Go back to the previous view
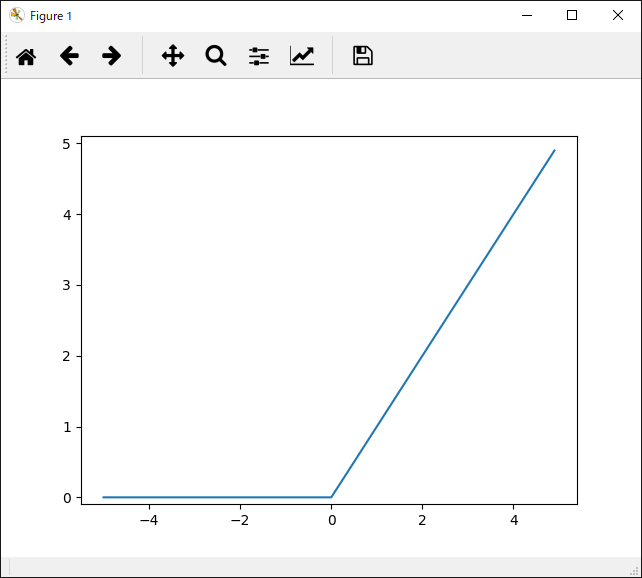 (69, 56)
